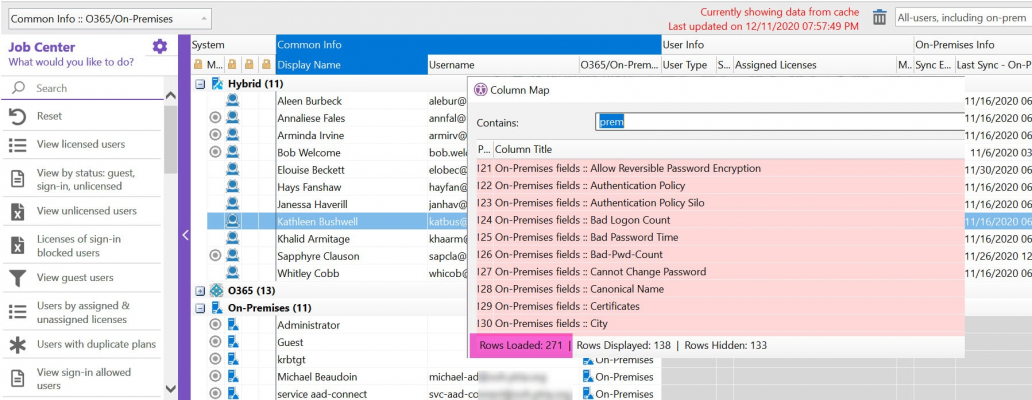Select the radio indicator for service aad-connect

215,393
